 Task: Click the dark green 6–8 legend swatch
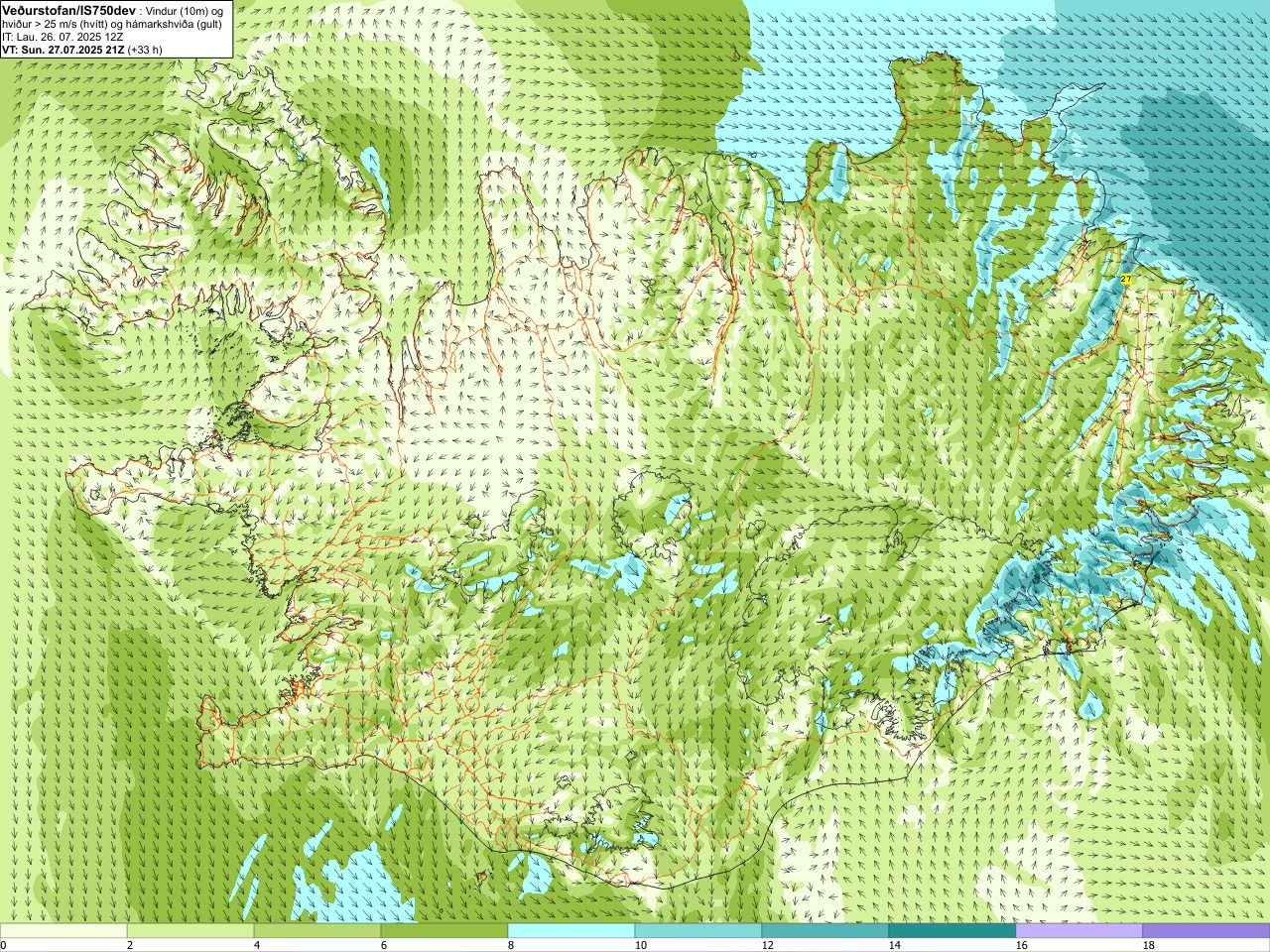click(444, 931)
